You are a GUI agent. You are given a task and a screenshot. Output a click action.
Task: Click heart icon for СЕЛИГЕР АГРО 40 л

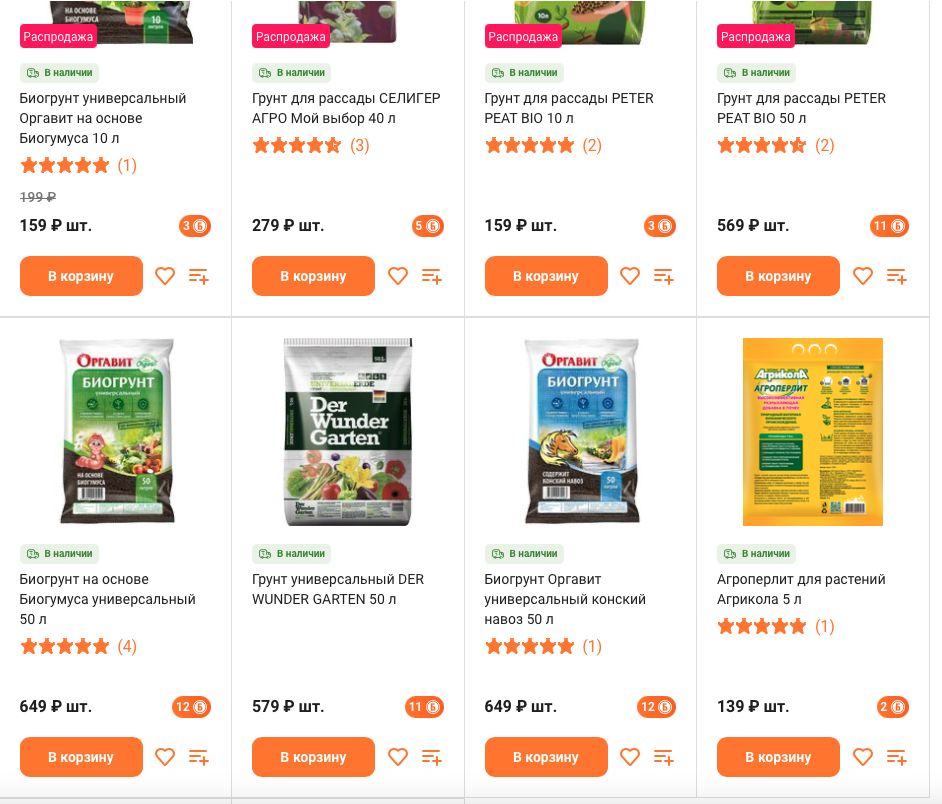coord(398,276)
